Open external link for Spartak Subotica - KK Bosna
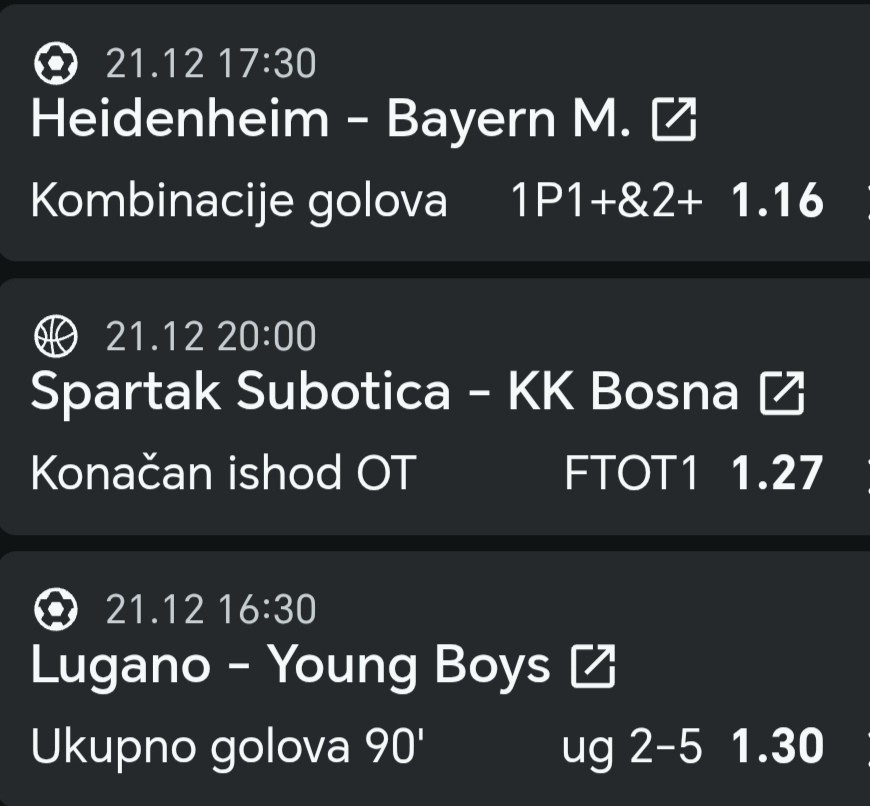This screenshot has width=870, height=806. 782,393
